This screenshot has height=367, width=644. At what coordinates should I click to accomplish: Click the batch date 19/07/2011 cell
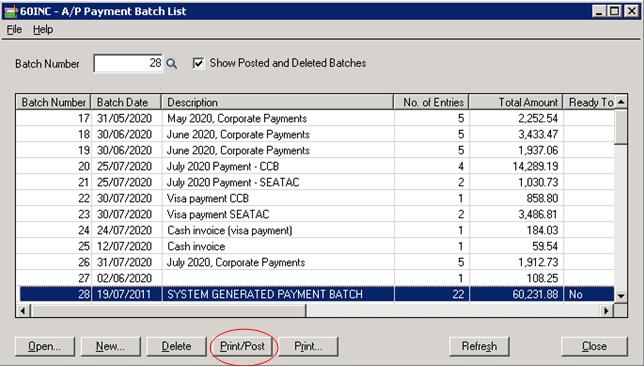coord(126,294)
